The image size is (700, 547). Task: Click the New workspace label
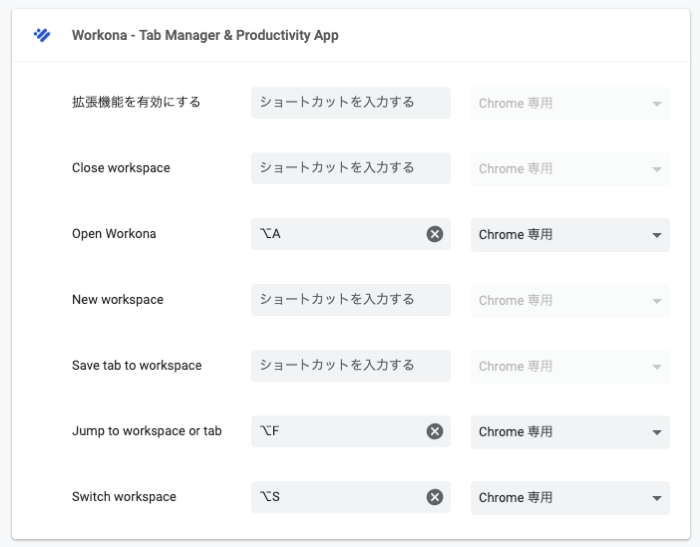(x=118, y=300)
